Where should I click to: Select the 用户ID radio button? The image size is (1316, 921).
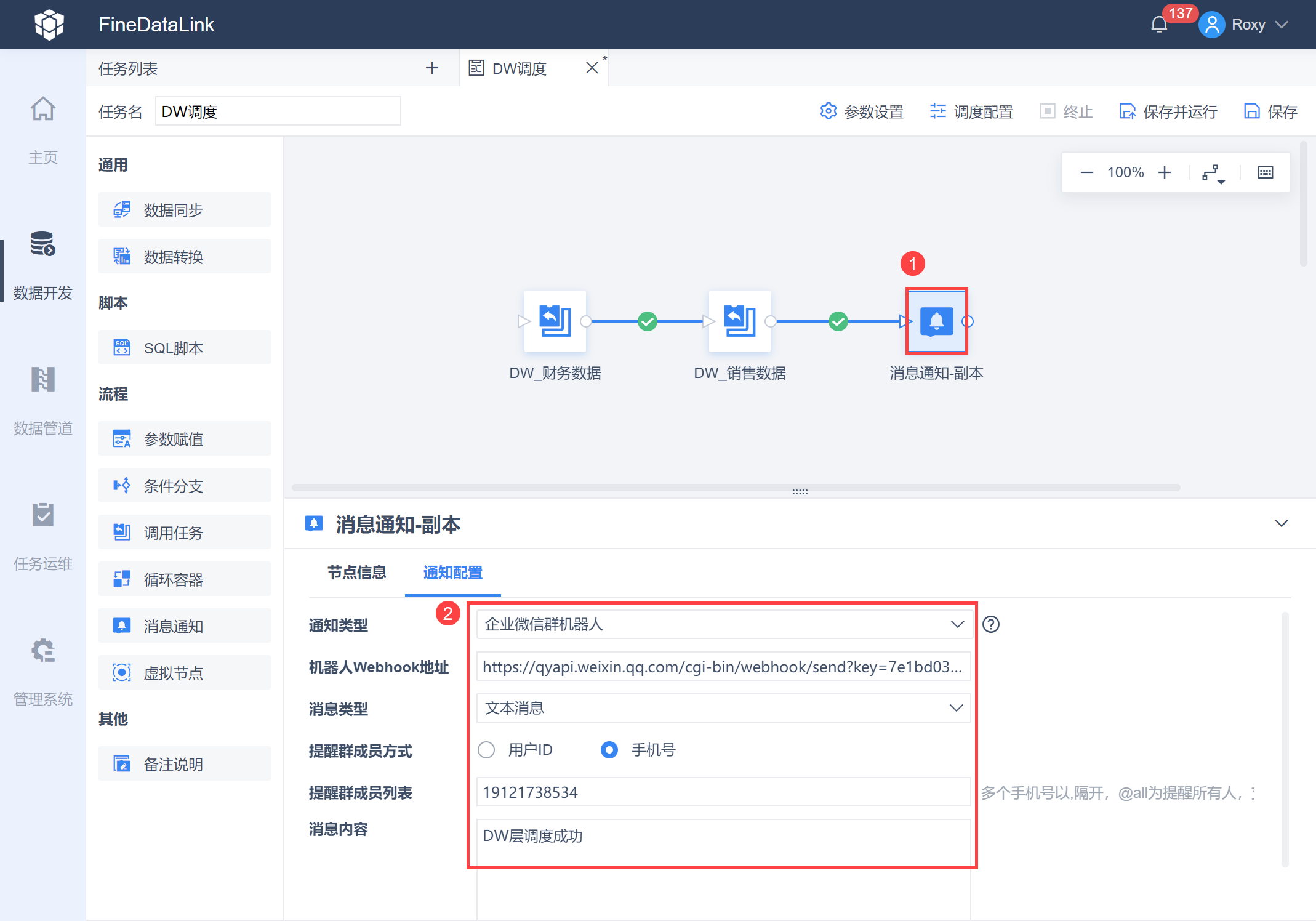[486, 750]
